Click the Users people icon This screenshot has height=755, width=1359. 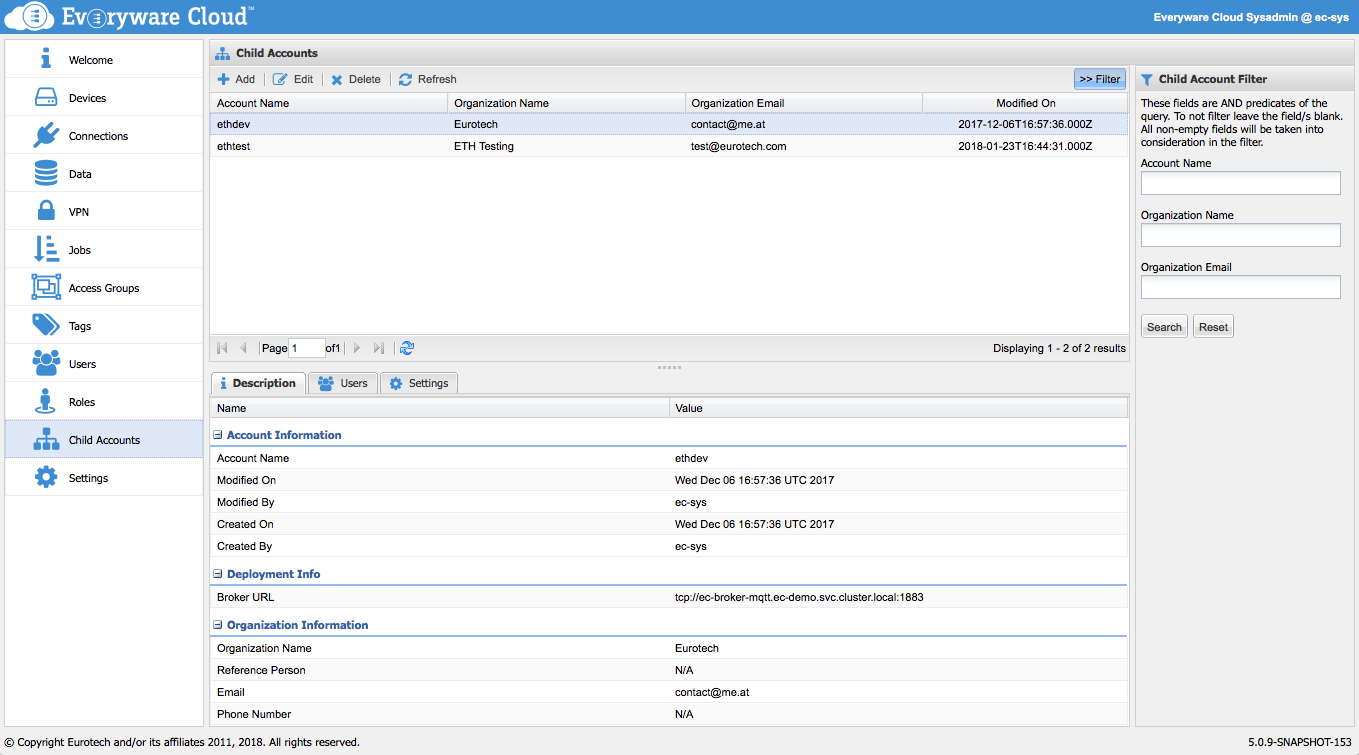46,363
